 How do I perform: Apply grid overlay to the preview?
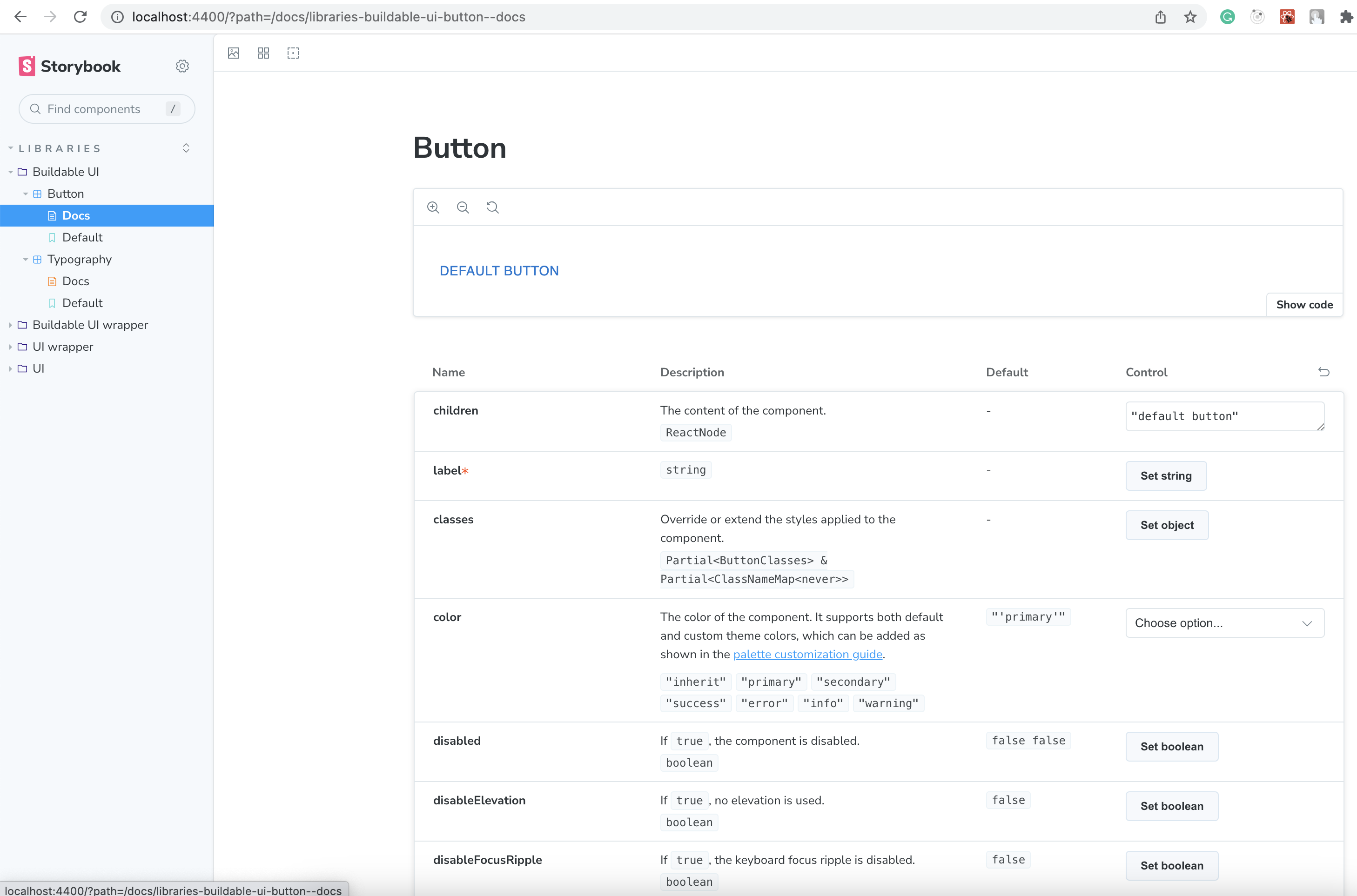coord(263,53)
